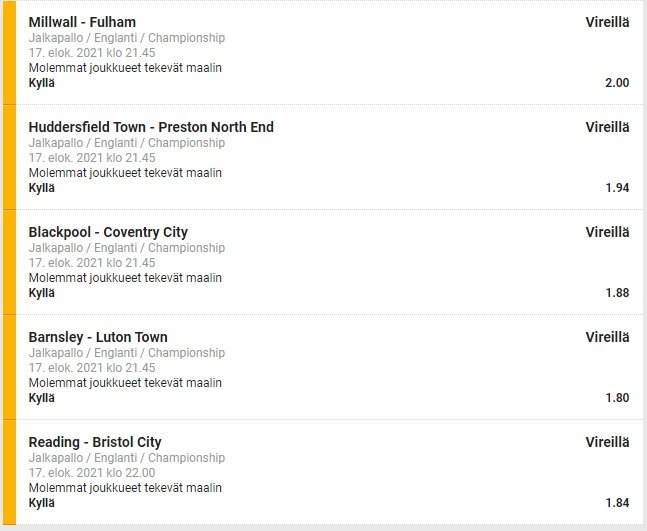Click the league breadcrumb under Barnsley - Luton Town
This screenshot has height=531, width=647.
point(127,353)
